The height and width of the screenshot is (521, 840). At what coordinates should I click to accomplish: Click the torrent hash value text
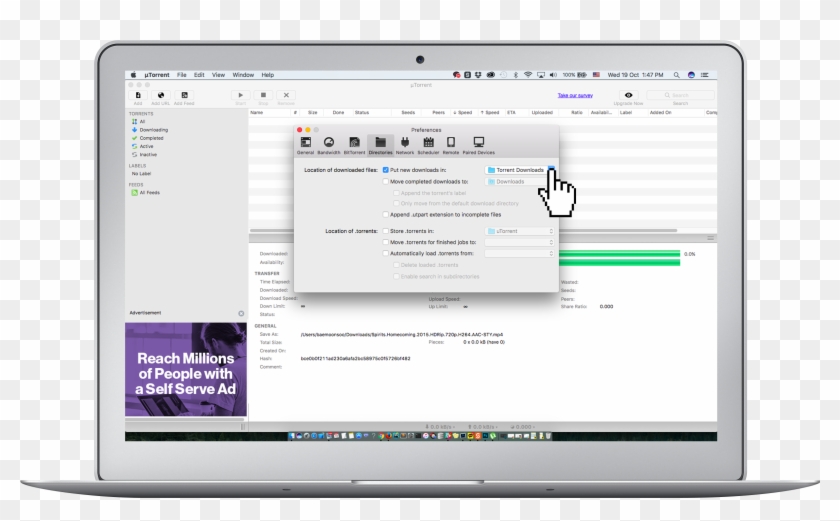click(x=355, y=359)
